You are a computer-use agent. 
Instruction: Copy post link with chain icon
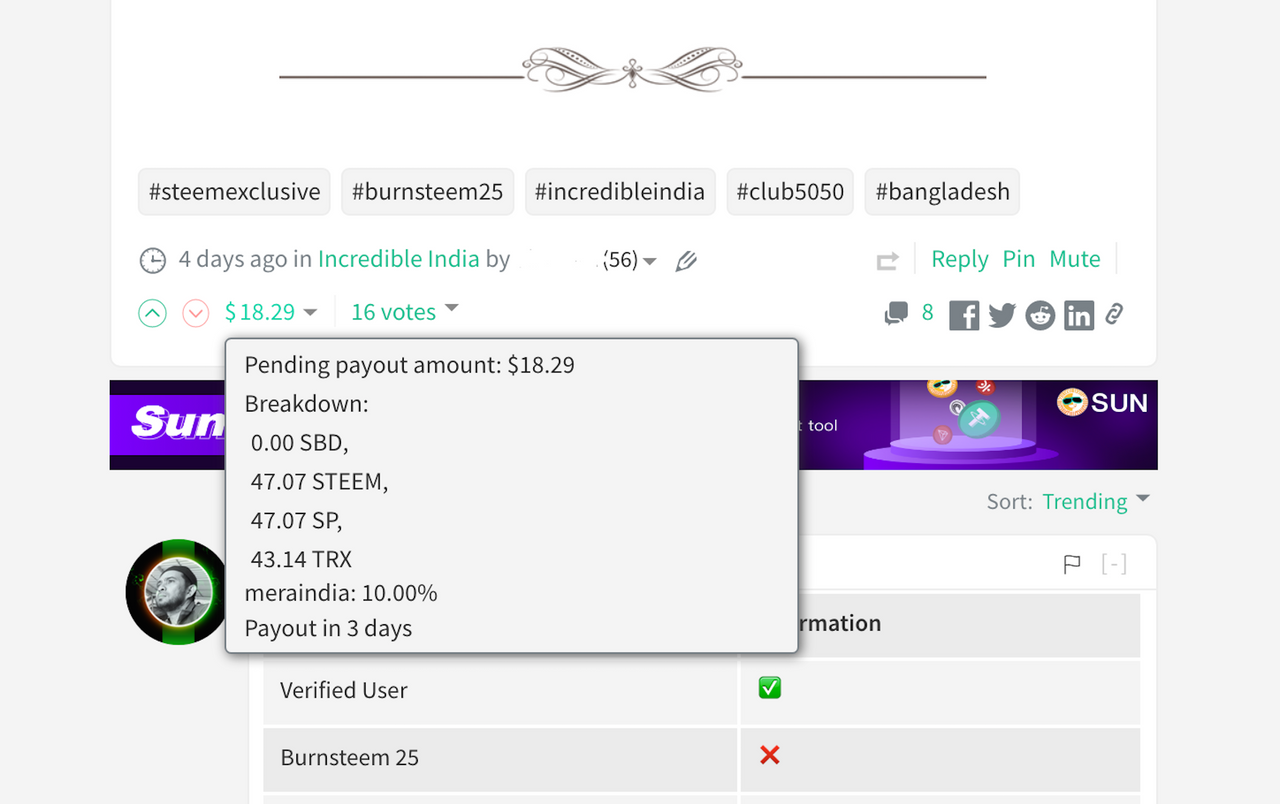pyautogui.click(x=1114, y=315)
